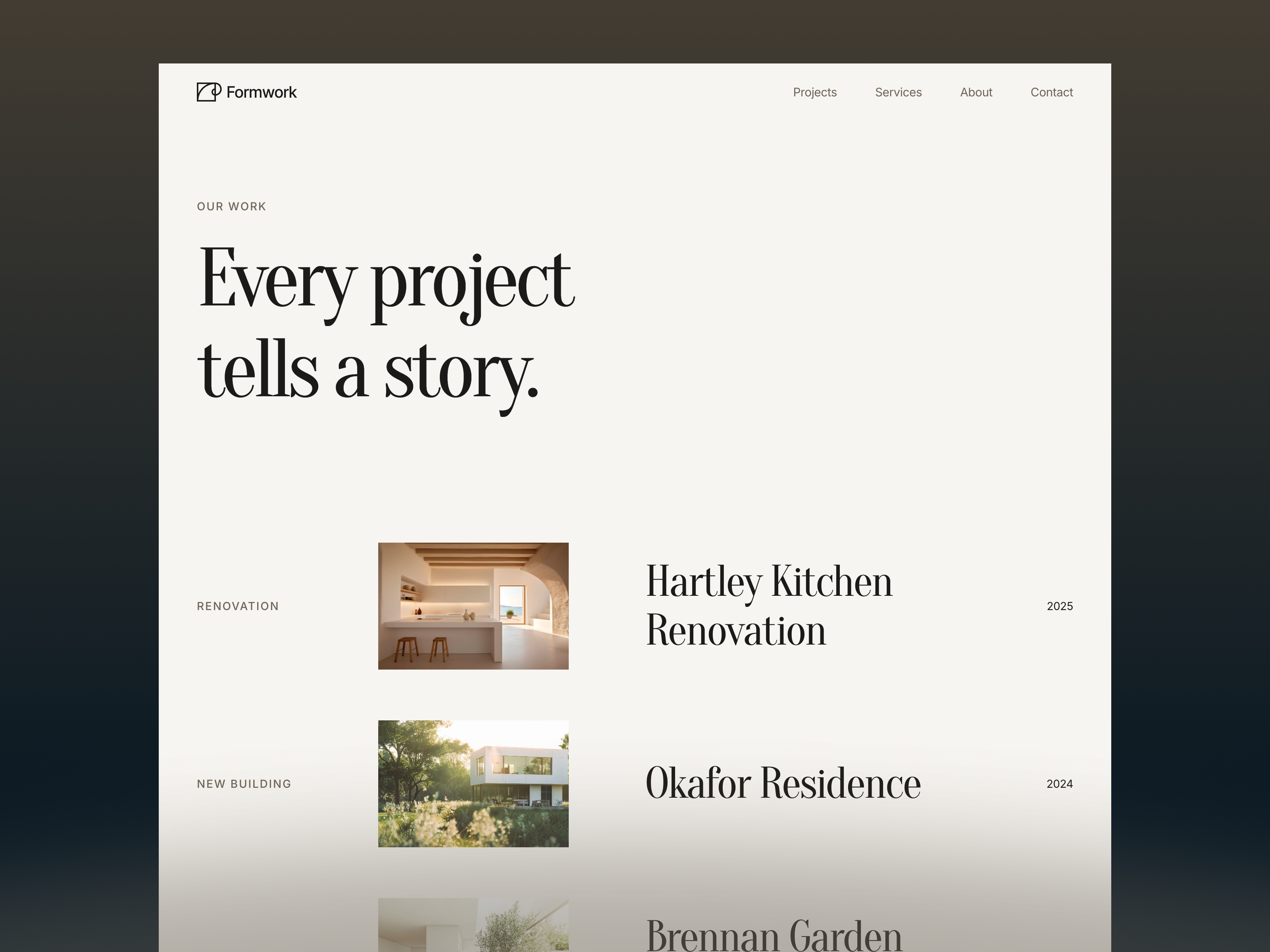Viewport: 1270px width, 952px height.
Task: Go to Services in the navigation
Action: [898, 92]
